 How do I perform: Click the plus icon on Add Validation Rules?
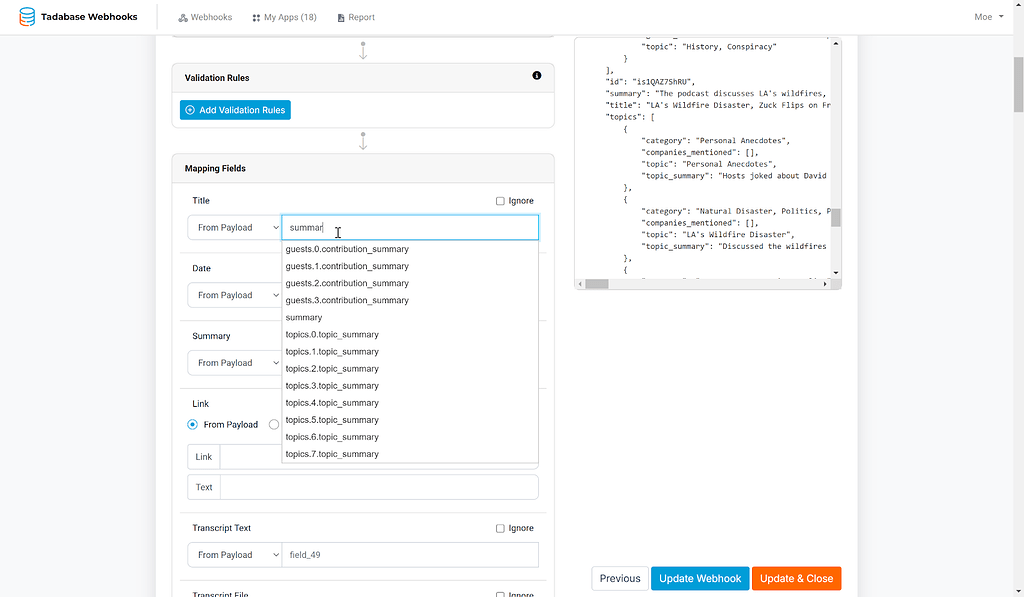(x=190, y=110)
